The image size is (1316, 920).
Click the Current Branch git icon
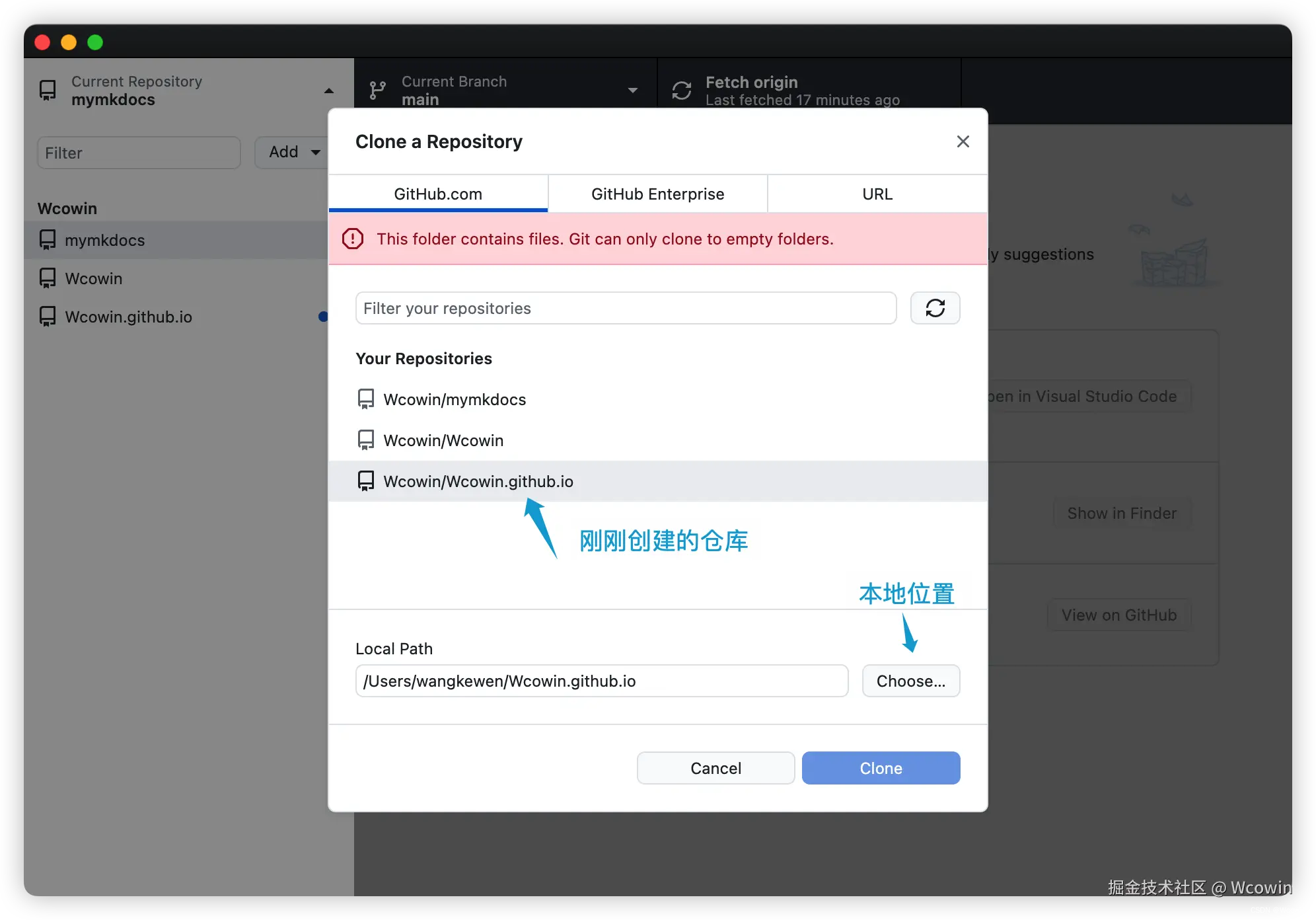pos(377,91)
